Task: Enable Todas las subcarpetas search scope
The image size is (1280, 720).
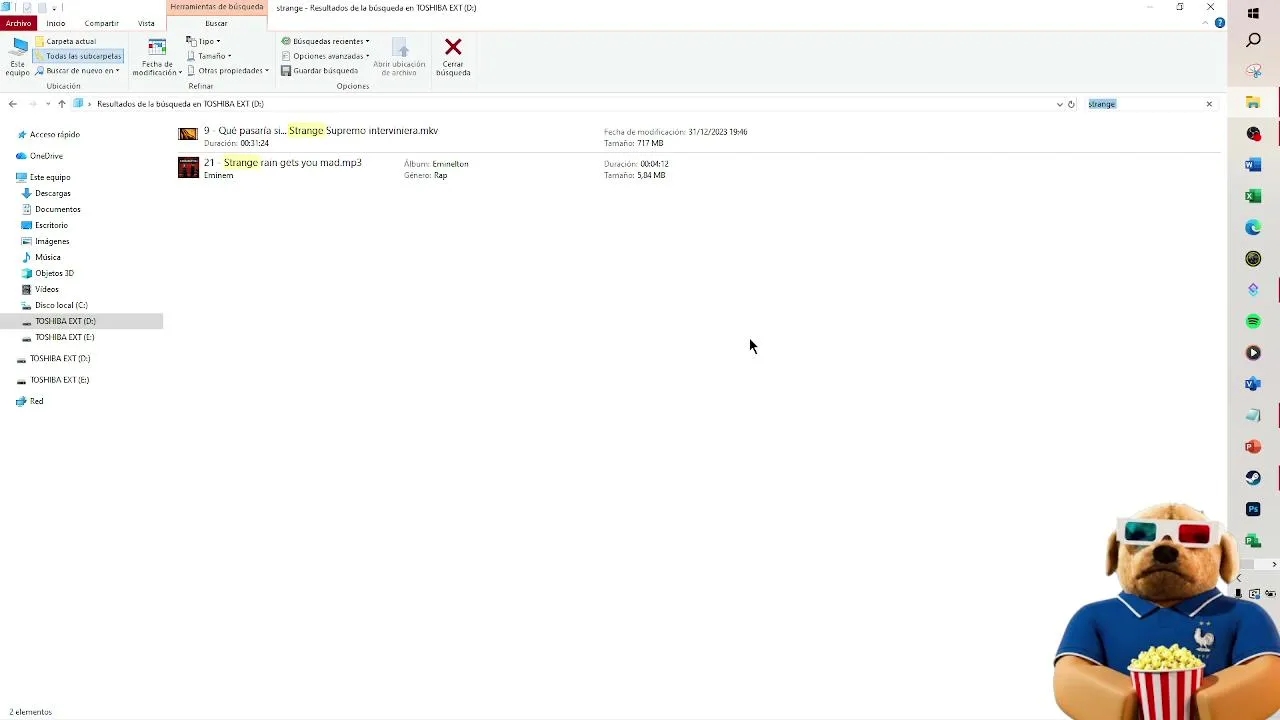Action: (78, 56)
